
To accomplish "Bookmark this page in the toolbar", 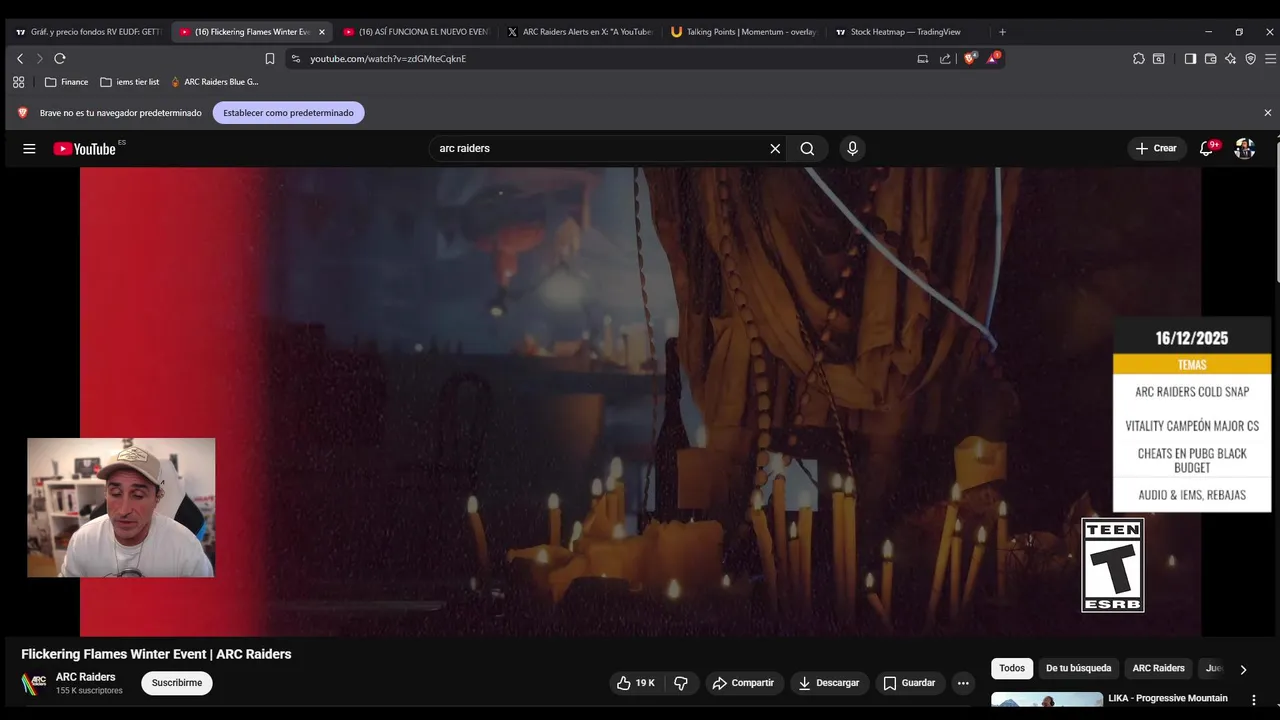I will 269,59.
